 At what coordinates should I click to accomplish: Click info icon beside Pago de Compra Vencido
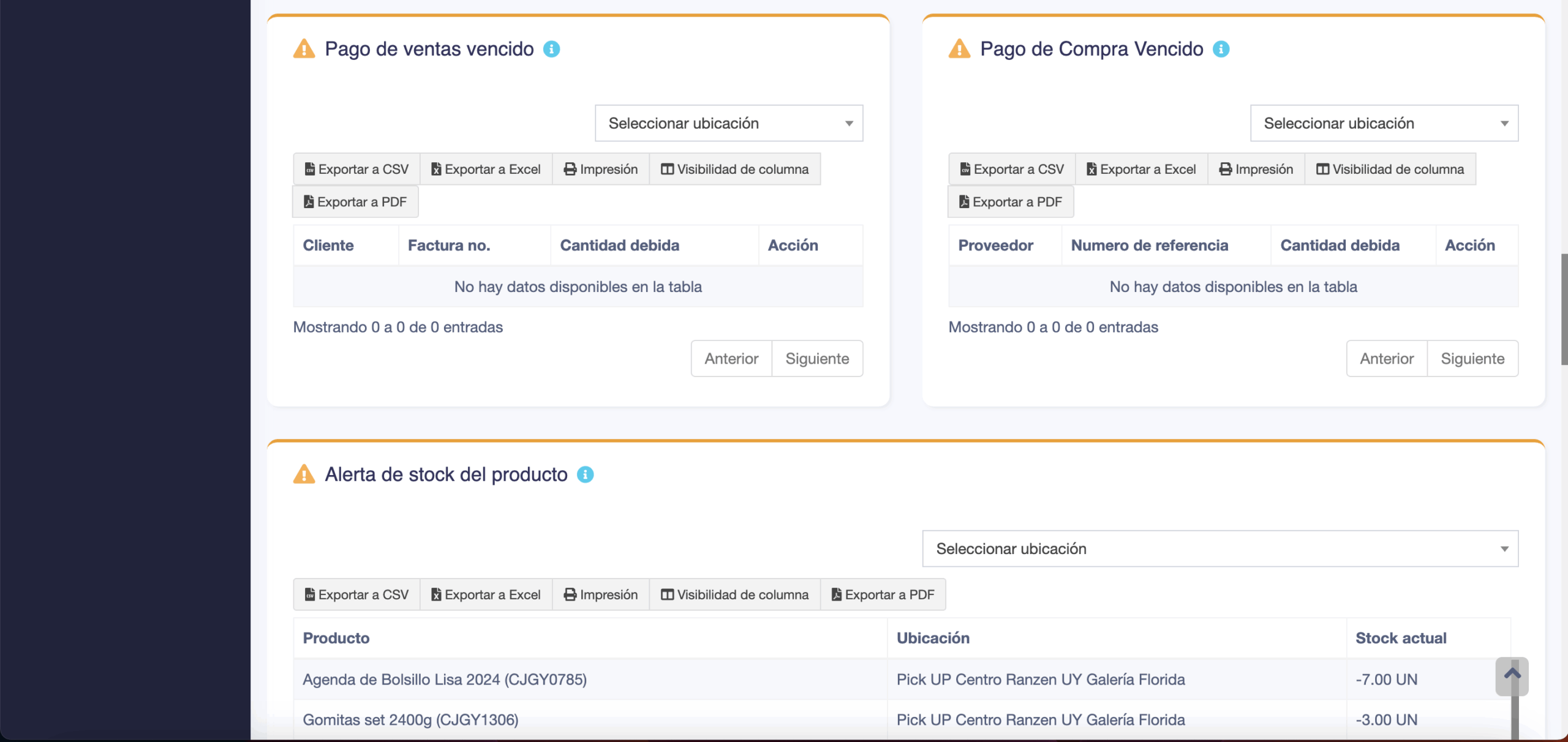(1221, 49)
